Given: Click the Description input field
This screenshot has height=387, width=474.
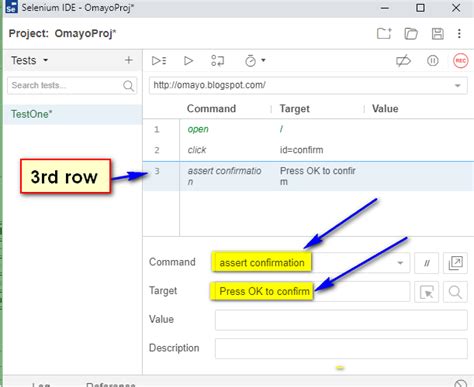Looking at the screenshot, I should [x=341, y=349].
